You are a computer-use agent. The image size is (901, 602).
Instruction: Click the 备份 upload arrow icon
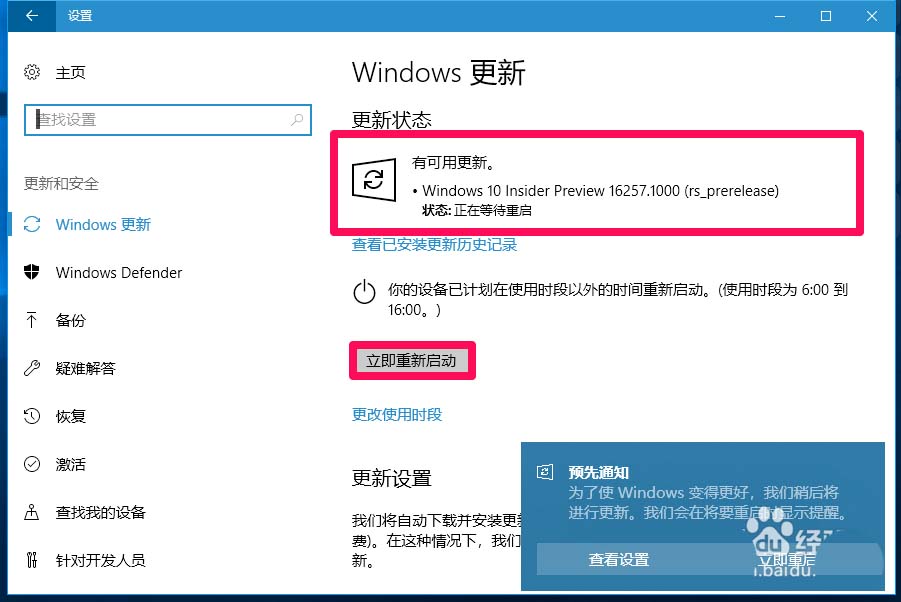[32, 320]
